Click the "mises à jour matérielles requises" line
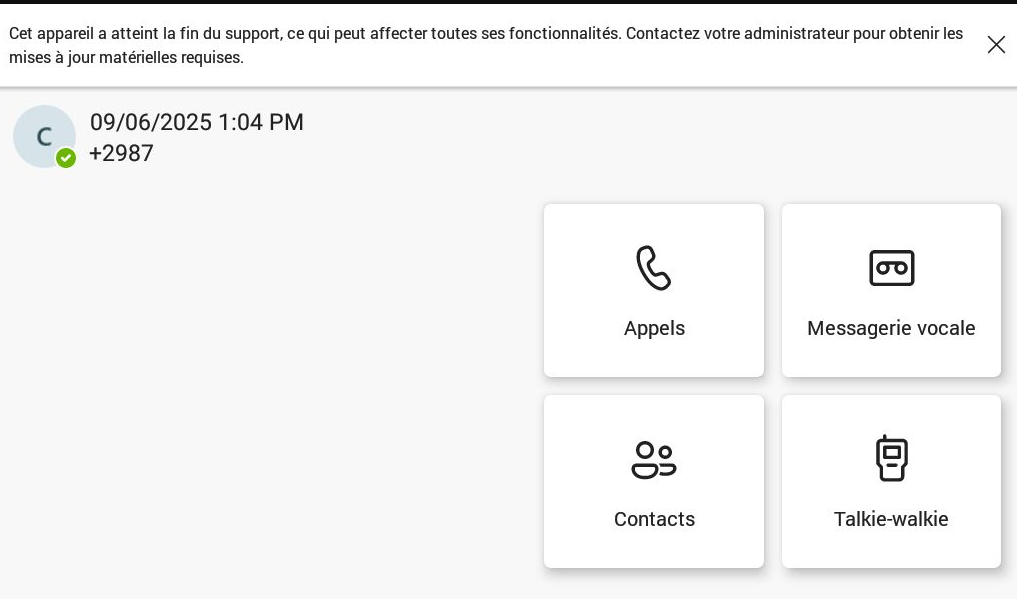 [x=126, y=57]
